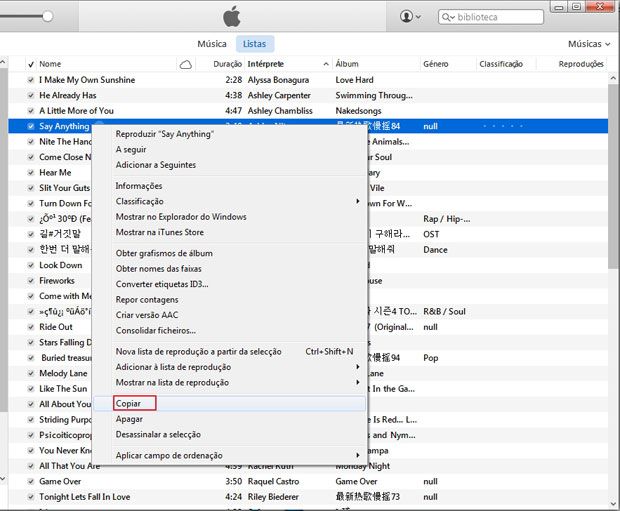Select A seguir in context menu
This screenshot has width=620, height=511.
(131, 150)
